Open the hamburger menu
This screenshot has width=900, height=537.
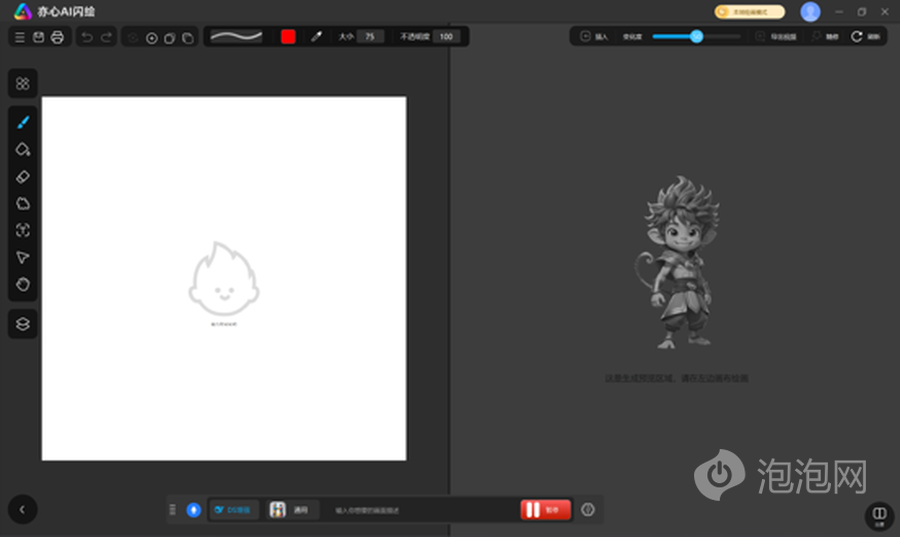click(x=19, y=37)
